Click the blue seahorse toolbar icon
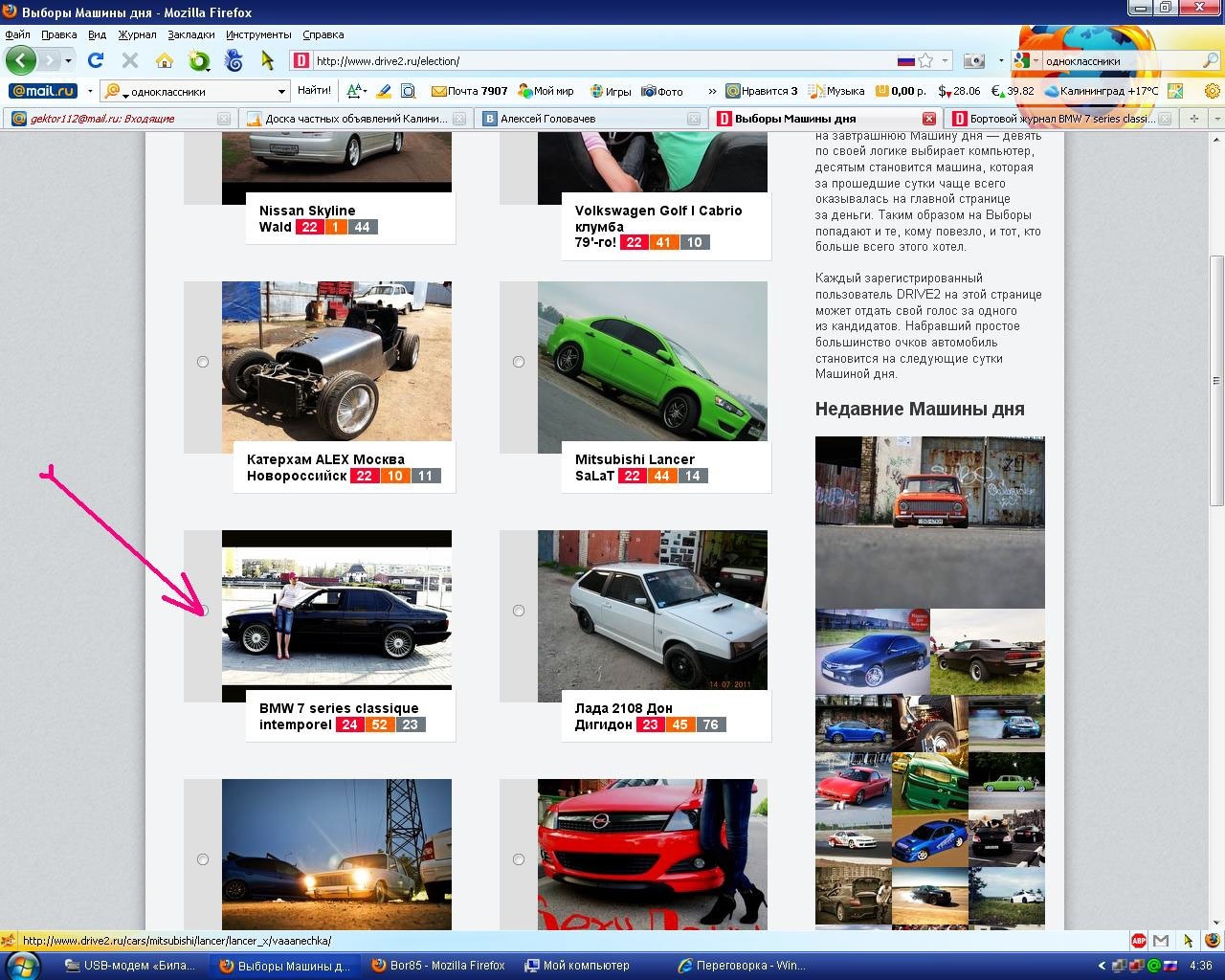This screenshot has height=980, width=1225. [234, 60]
